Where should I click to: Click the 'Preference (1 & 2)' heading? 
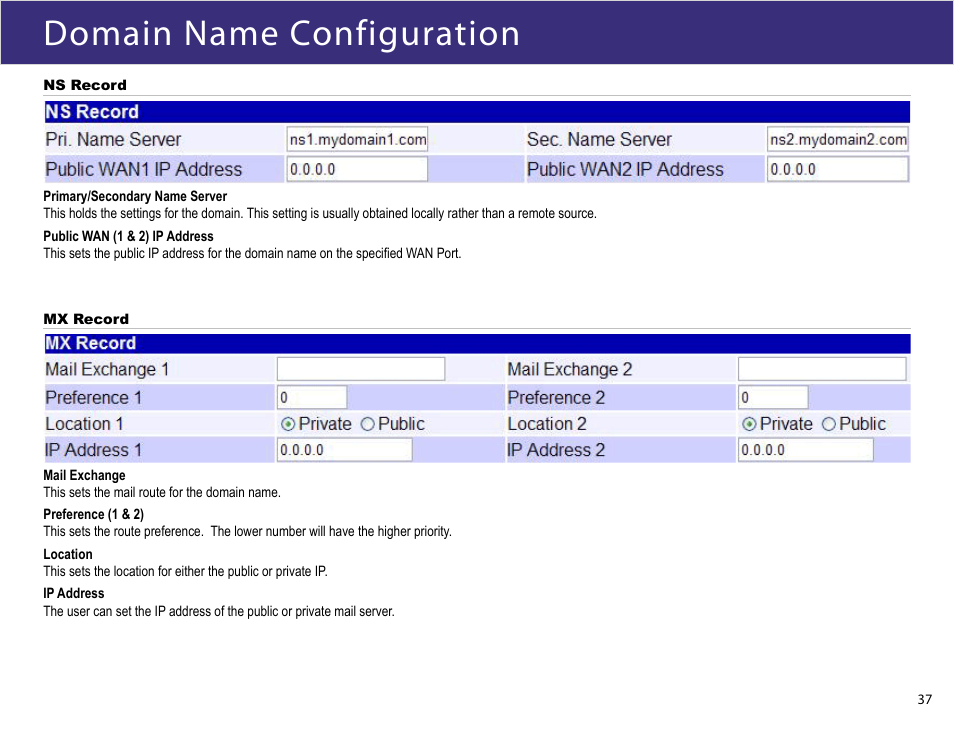94,514
